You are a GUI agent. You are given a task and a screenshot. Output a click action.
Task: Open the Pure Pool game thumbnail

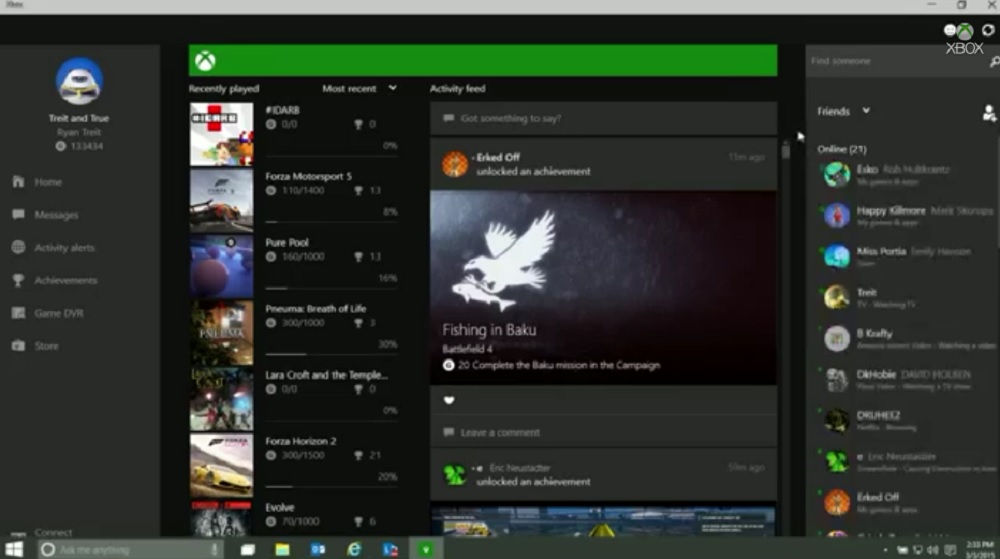point(221,267)
